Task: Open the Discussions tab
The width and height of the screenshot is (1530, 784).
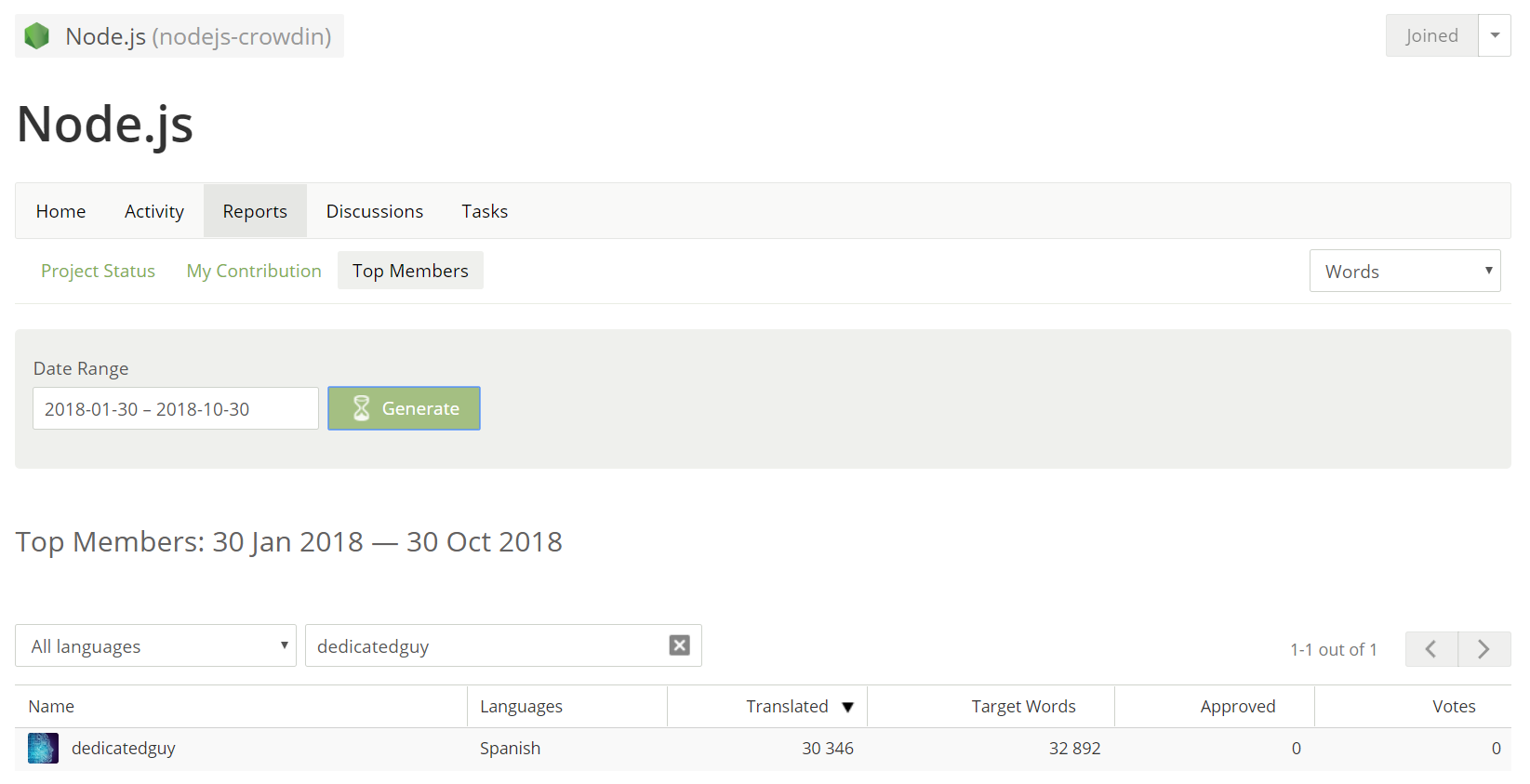Action: click(375, 211)
